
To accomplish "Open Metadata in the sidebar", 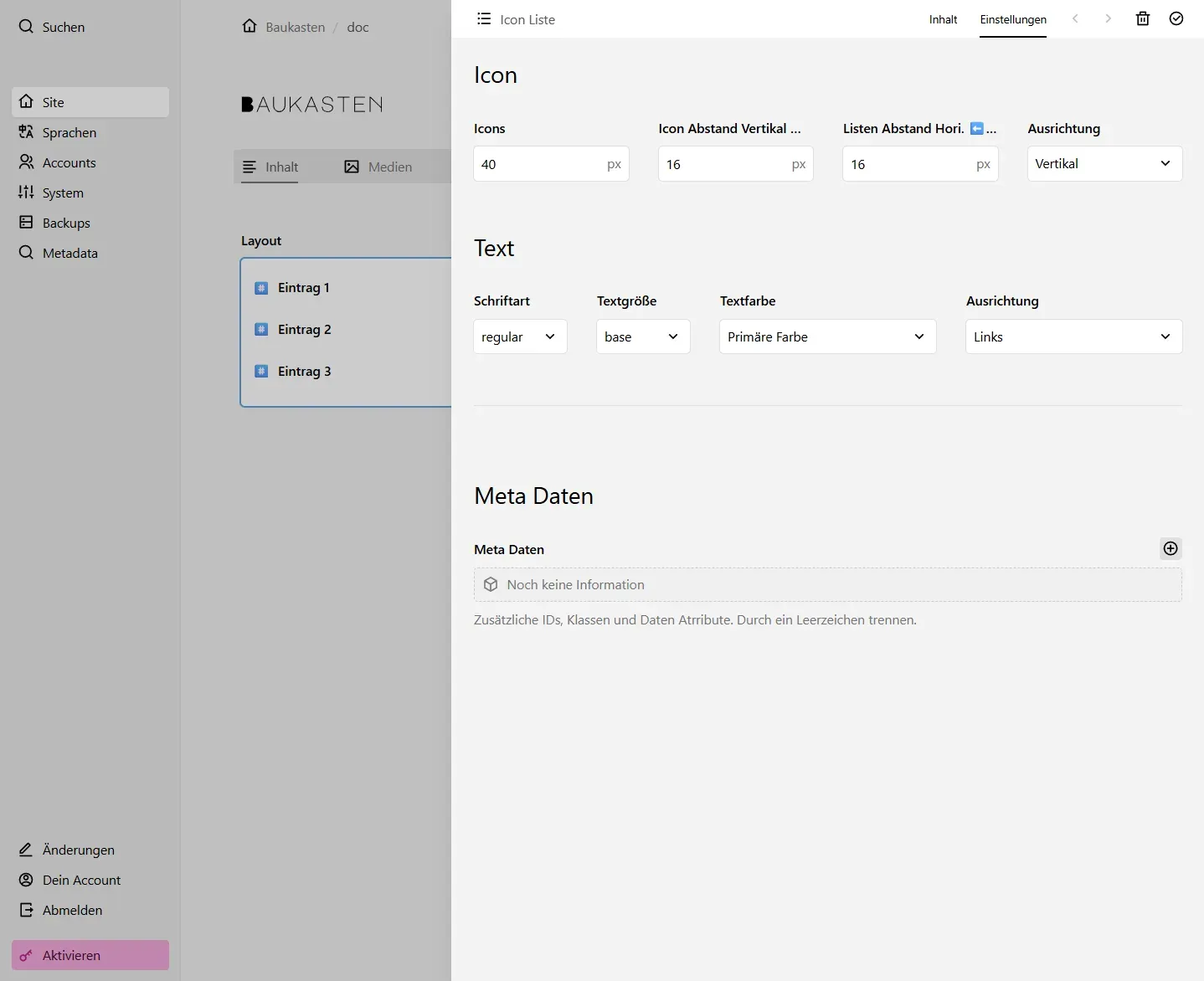I will 70,253.
